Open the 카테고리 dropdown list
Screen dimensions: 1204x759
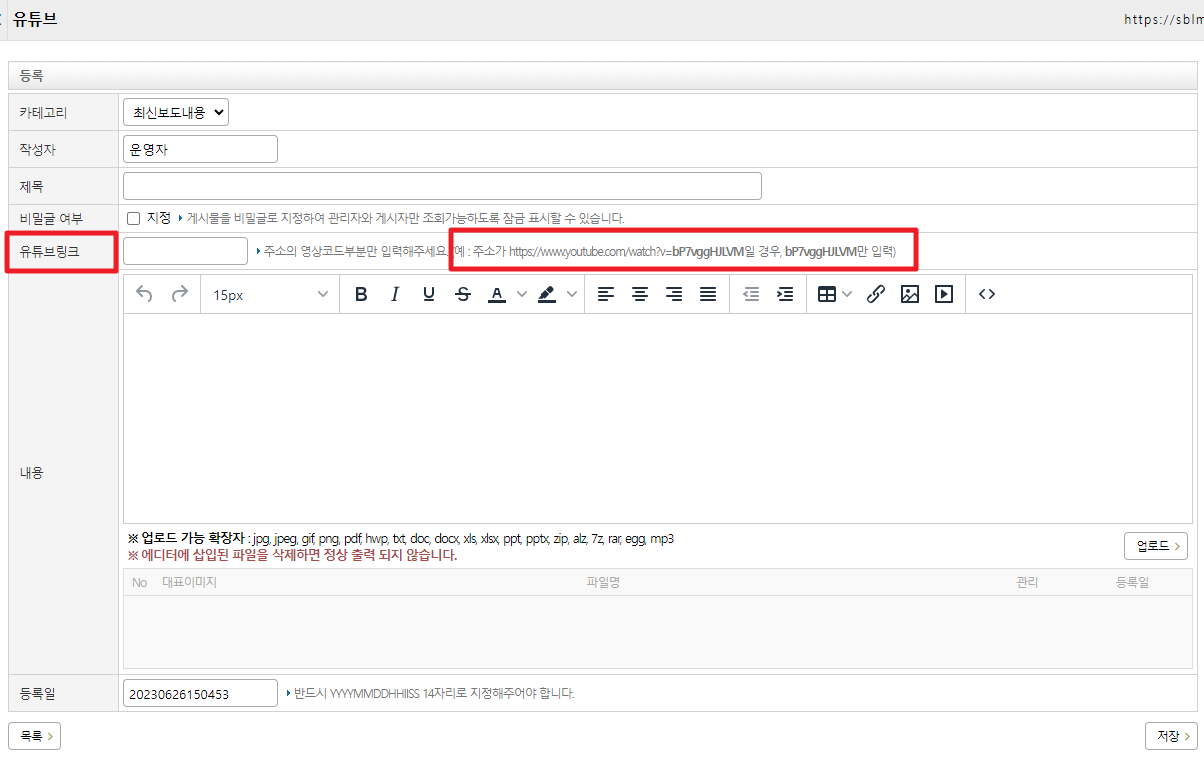click(x=176, y=112)
